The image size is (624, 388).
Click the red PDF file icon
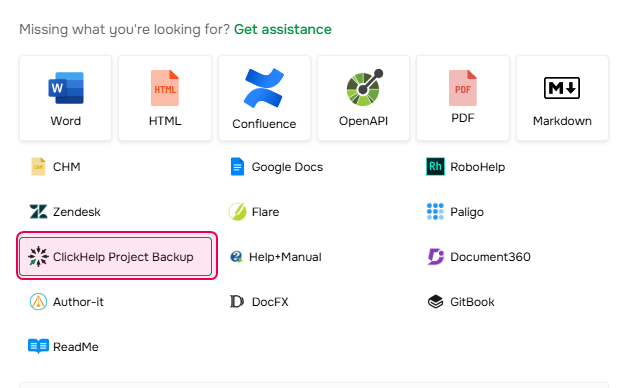pyautogui.click(x=463, y=88)
